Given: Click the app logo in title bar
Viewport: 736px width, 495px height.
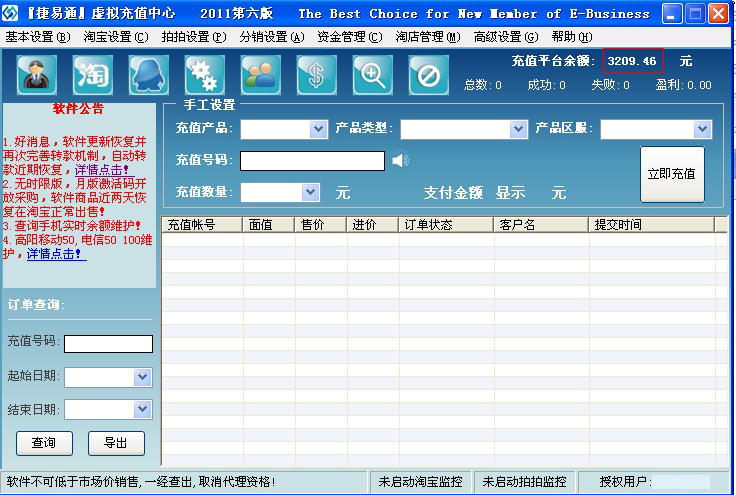Looking at the screenshot, I should (x=10, y=13).
